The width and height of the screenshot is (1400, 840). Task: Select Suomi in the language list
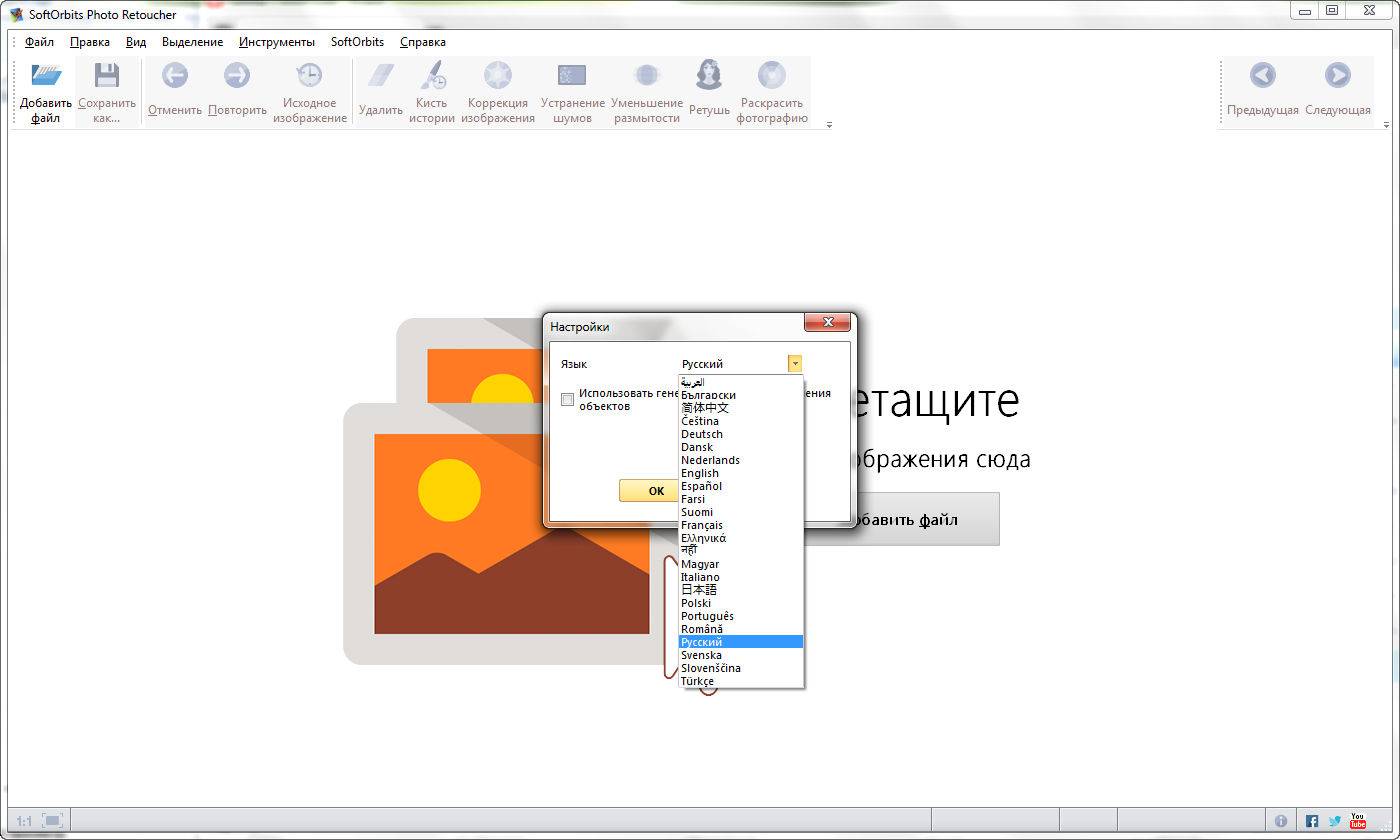point(741,512)
